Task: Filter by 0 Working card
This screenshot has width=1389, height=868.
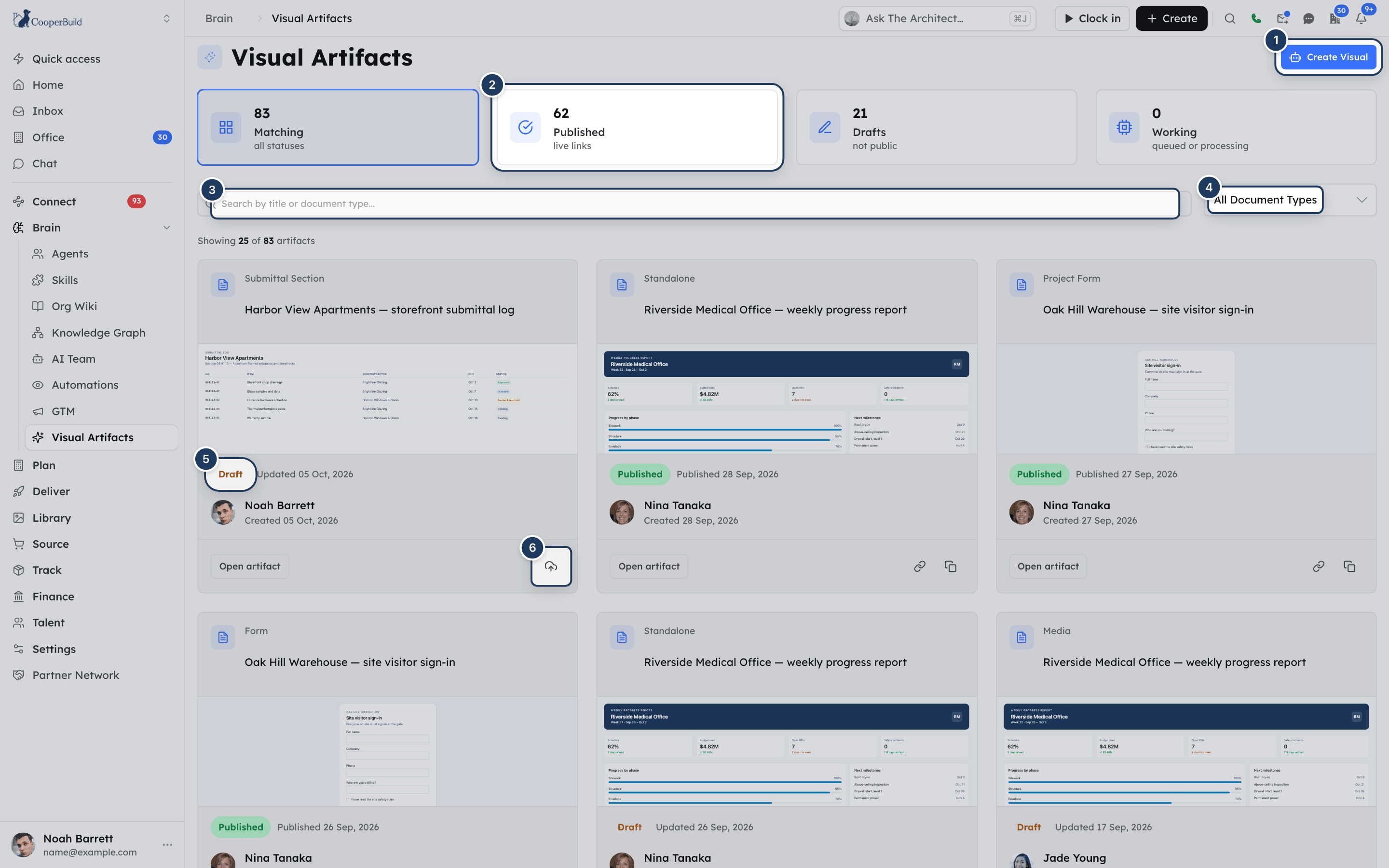Action: 1236,127
